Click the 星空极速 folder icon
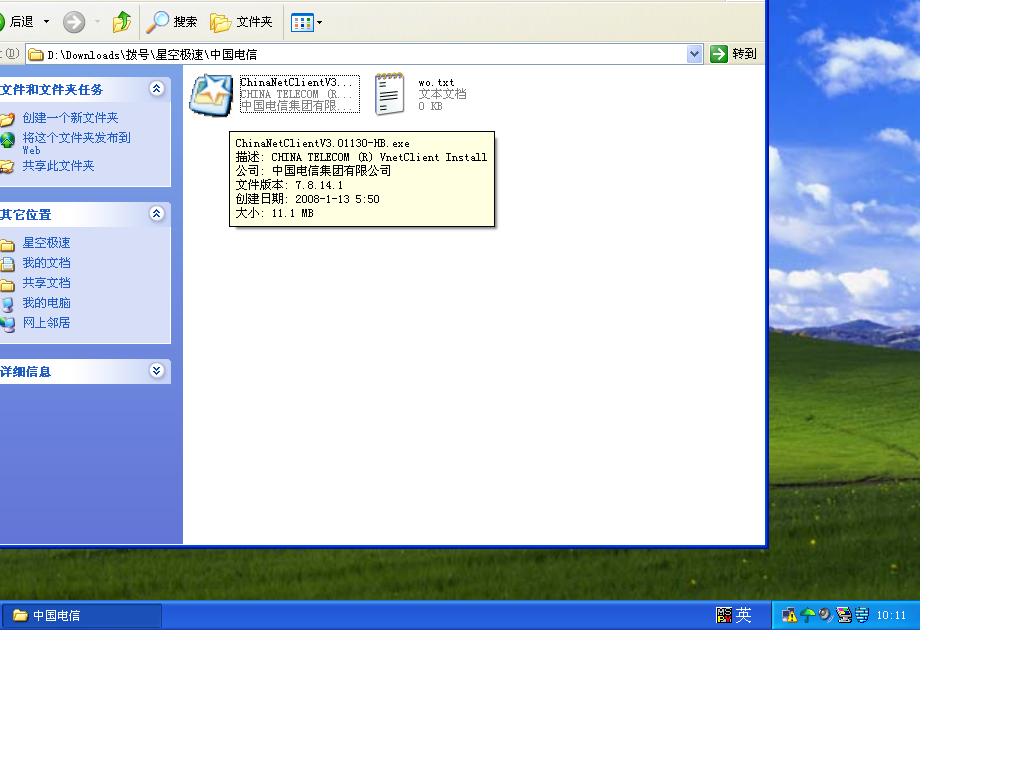This screenshot has width=1024, height=768. tap(7, 246)
